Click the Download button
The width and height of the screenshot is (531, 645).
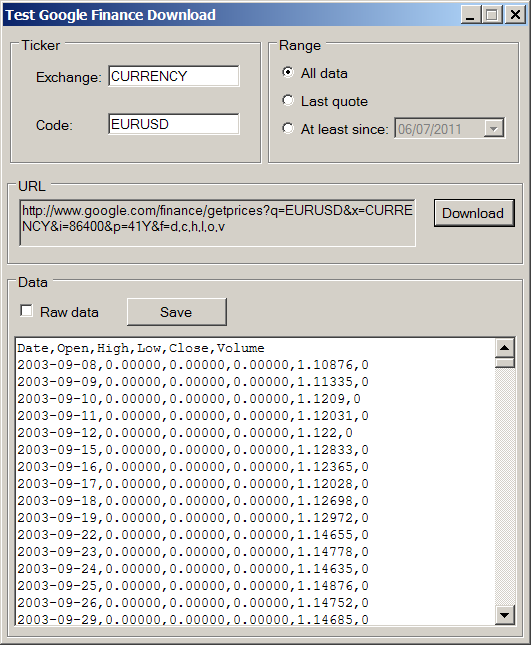click(x=474, y=213)
